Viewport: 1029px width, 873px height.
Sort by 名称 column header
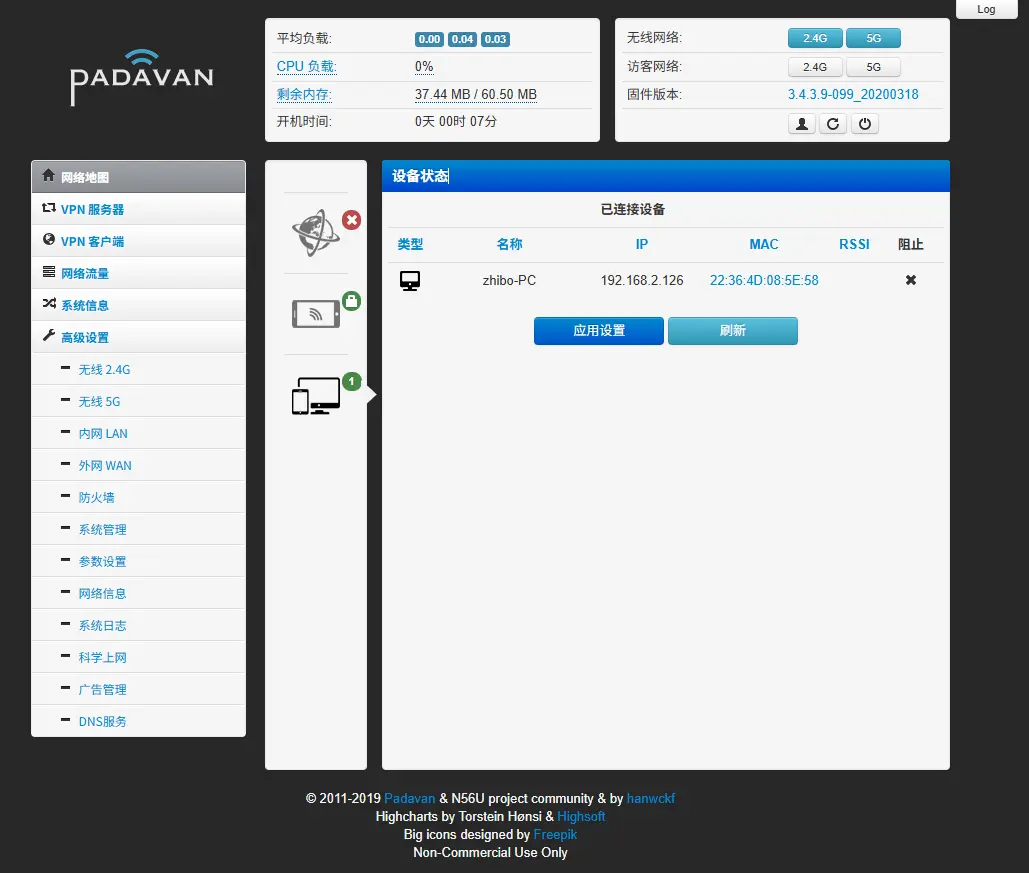pyautogui.click(x=509, y=244)
